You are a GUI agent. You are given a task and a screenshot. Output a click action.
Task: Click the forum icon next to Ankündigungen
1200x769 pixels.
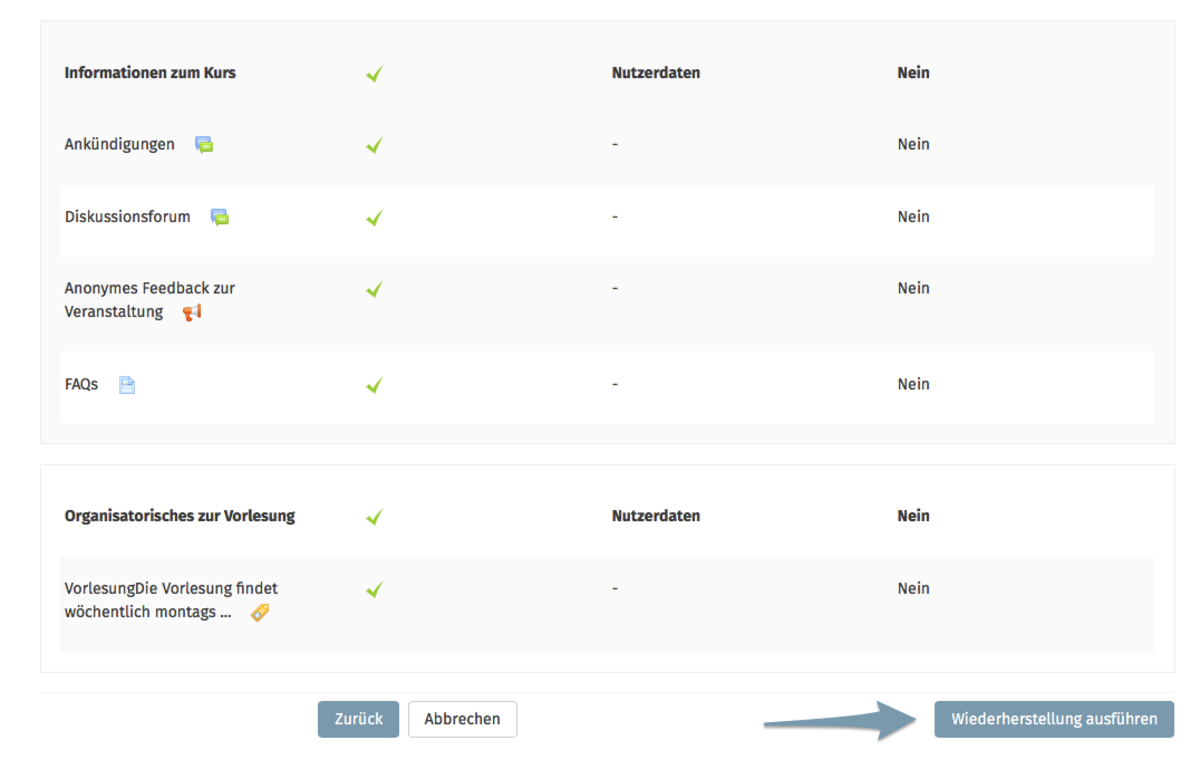coord(204,145)
